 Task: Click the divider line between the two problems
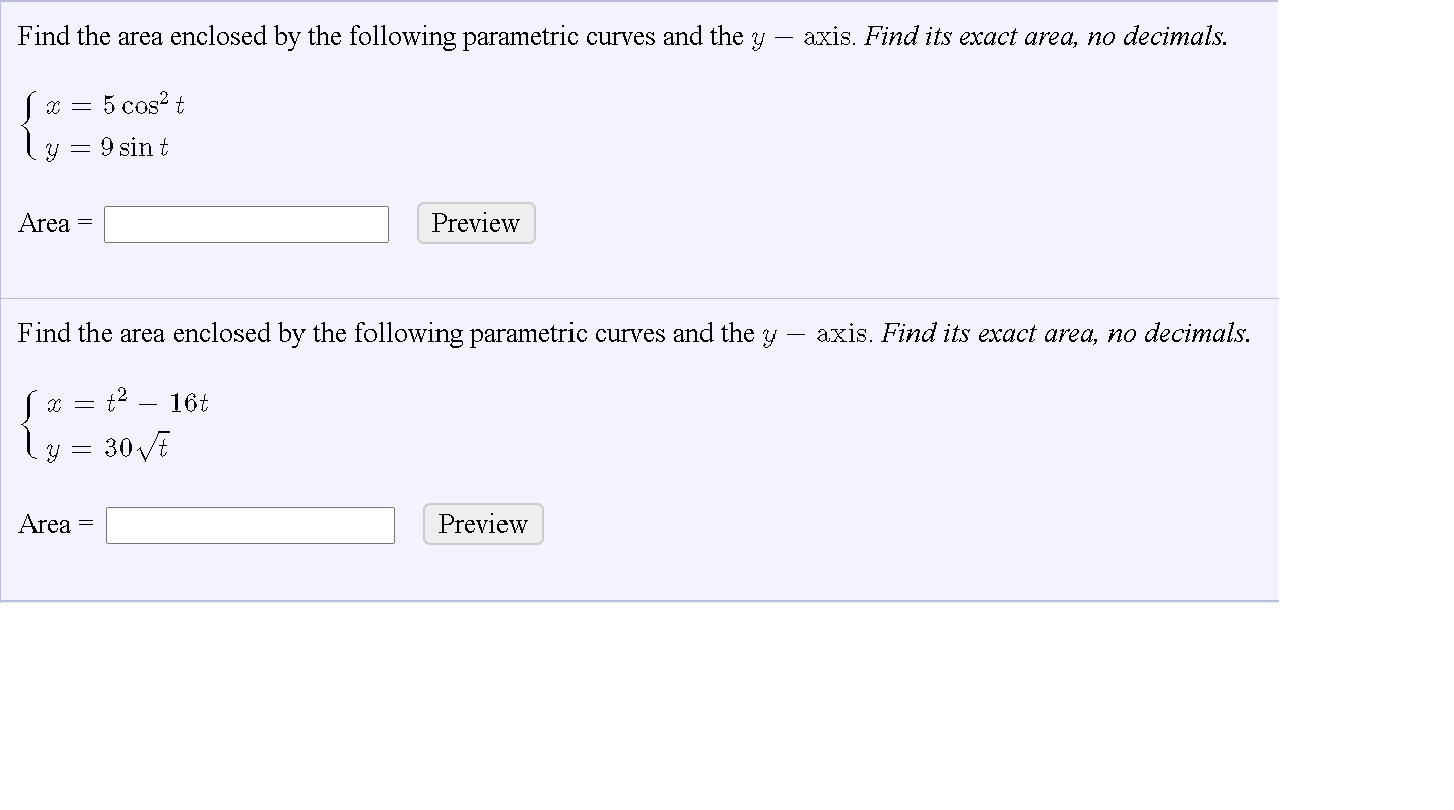tap(640, 299)
